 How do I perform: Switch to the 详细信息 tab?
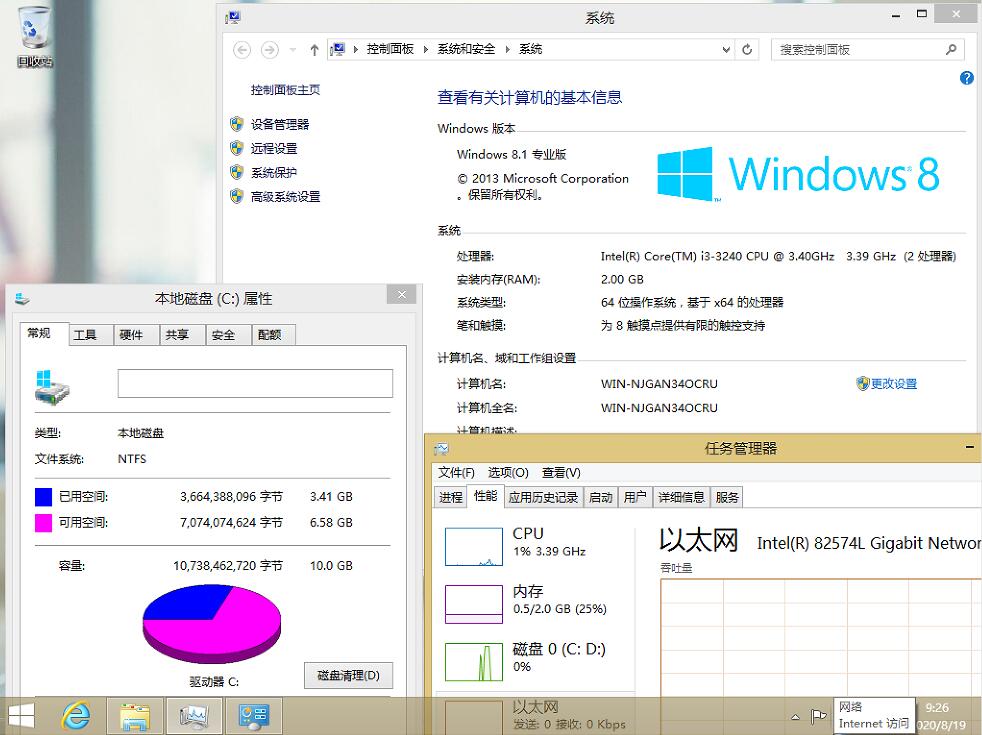[x=681, y=497]
